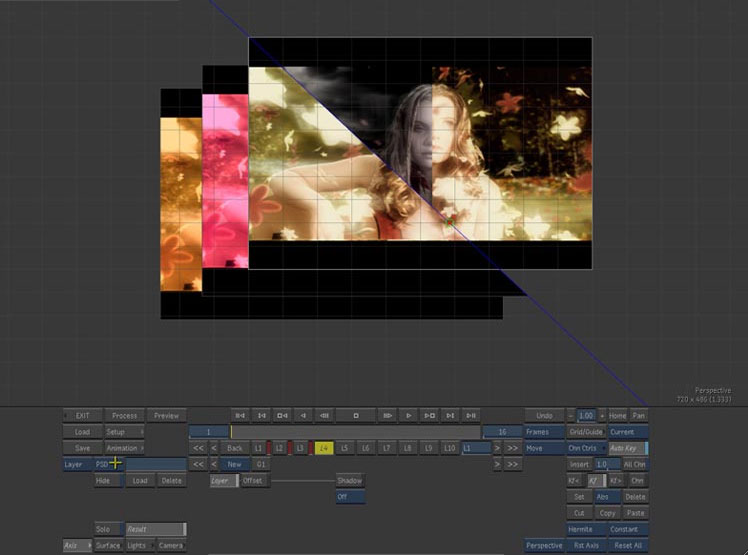Click the insert value field showing 1.0
This screenshot has width=748, height=555.
[x=607, y=464]
